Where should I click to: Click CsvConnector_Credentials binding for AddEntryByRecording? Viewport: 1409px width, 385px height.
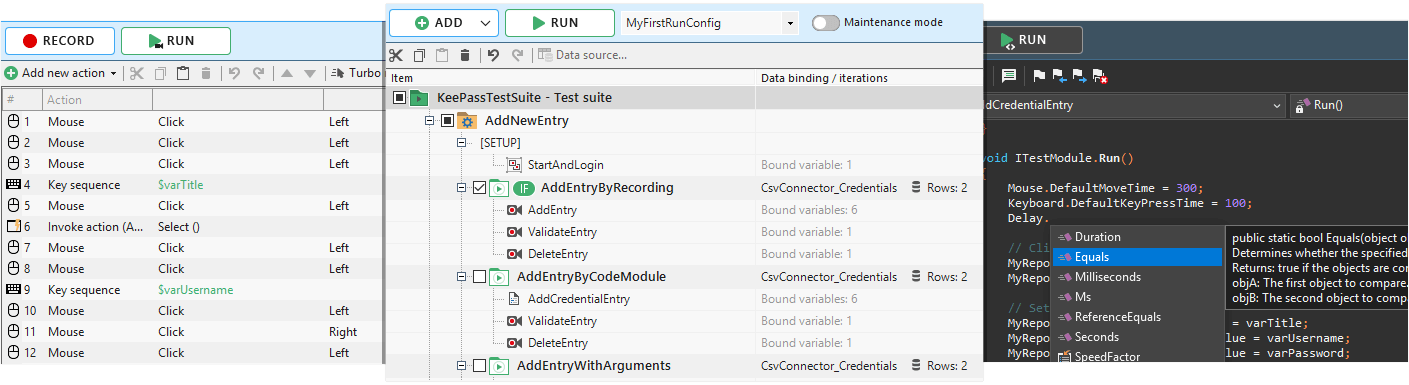pos(829,188)
